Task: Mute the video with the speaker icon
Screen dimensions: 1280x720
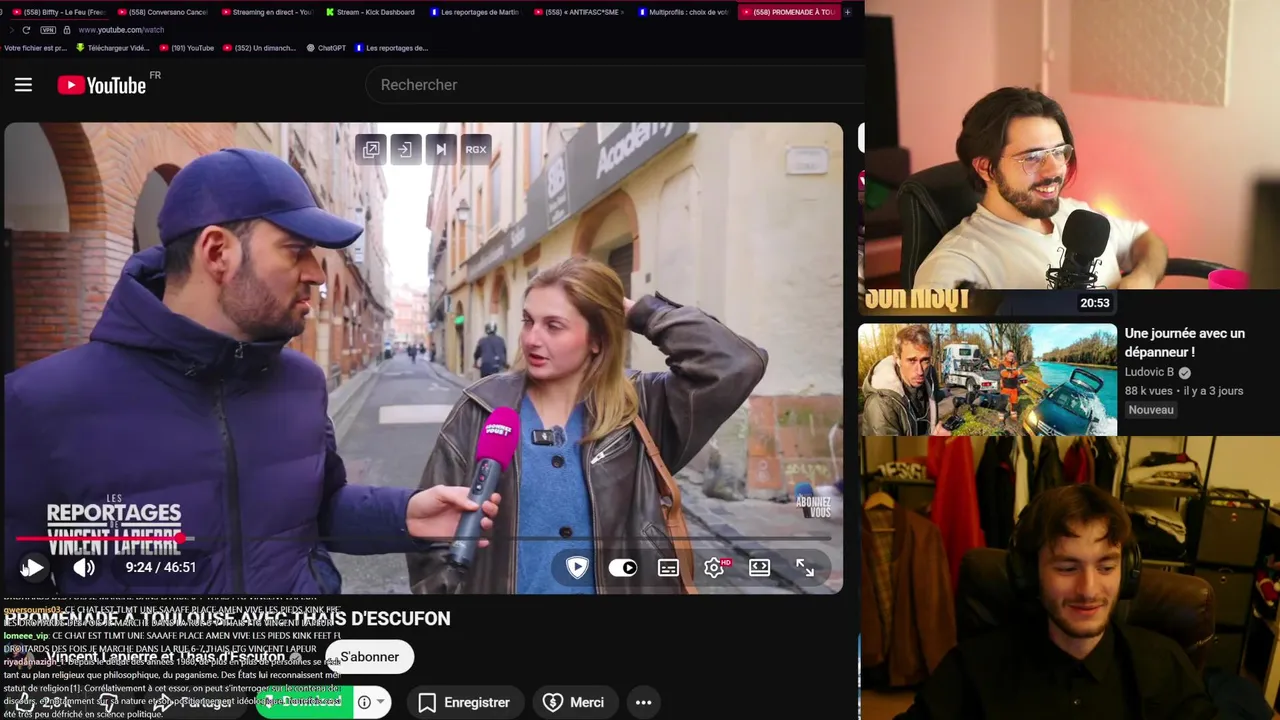Action: (84, 567)
